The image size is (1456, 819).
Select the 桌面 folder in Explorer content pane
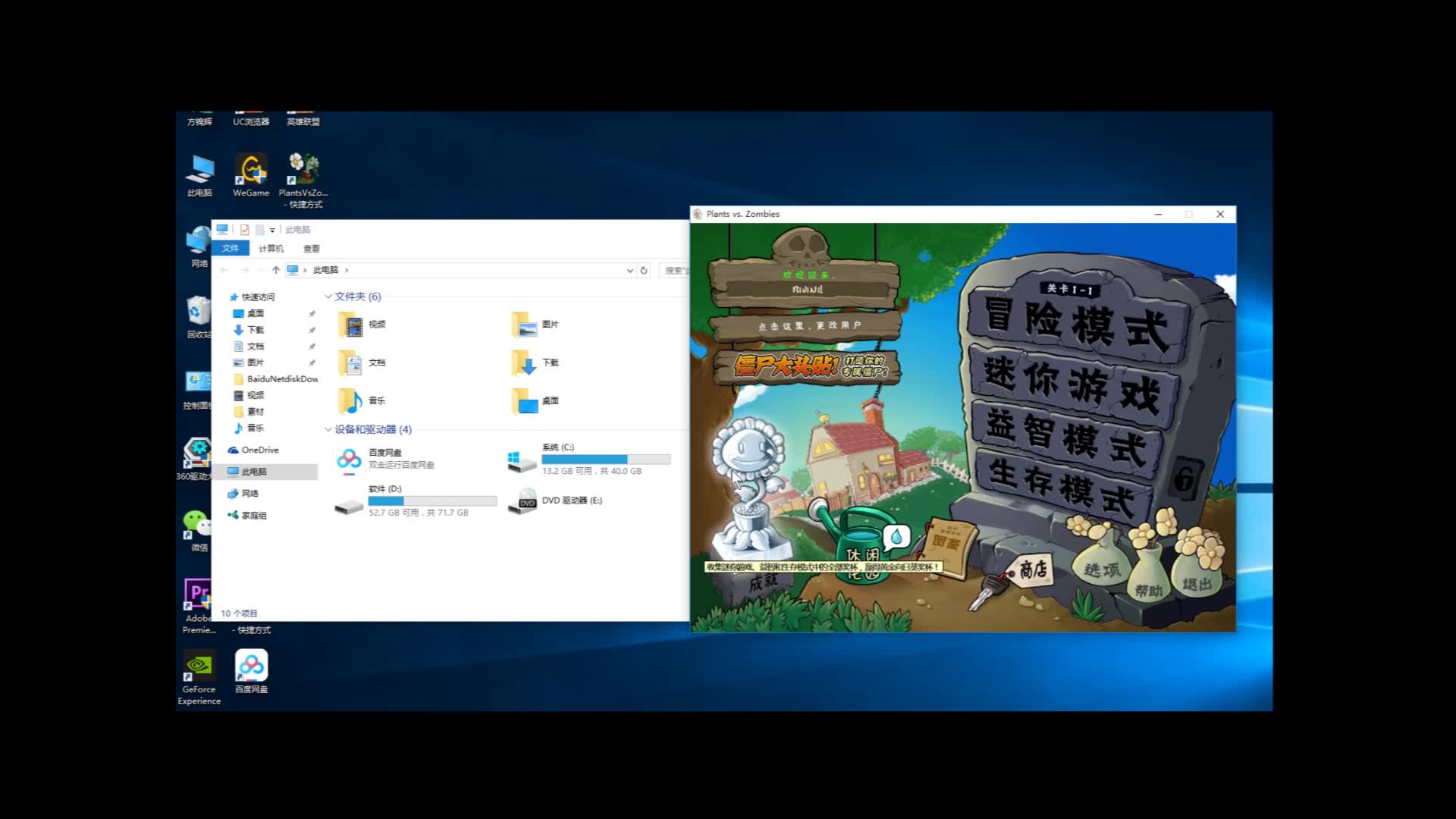pos(535,400)
